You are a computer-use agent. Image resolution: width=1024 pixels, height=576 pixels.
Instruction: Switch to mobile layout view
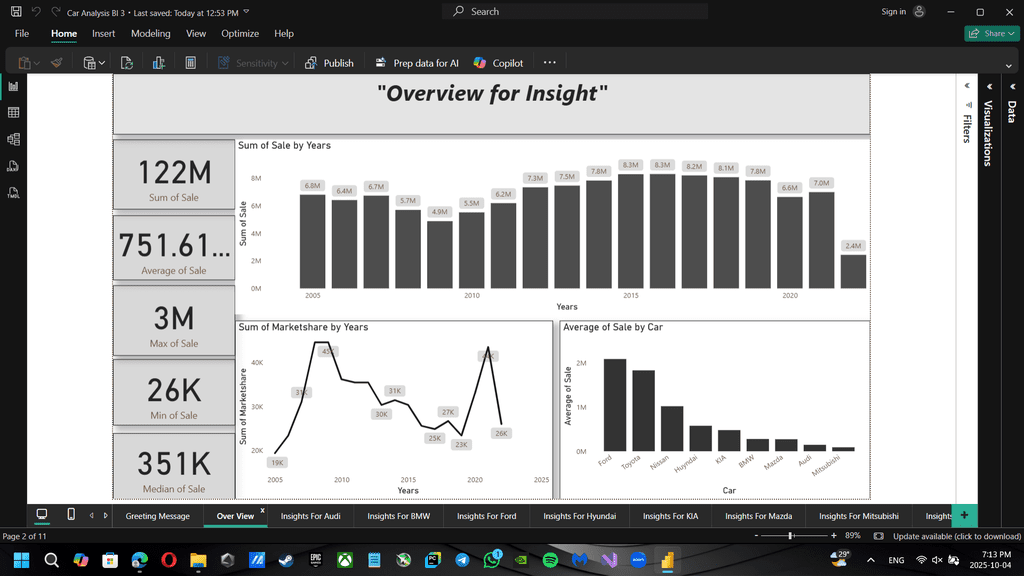click(70, 515)
